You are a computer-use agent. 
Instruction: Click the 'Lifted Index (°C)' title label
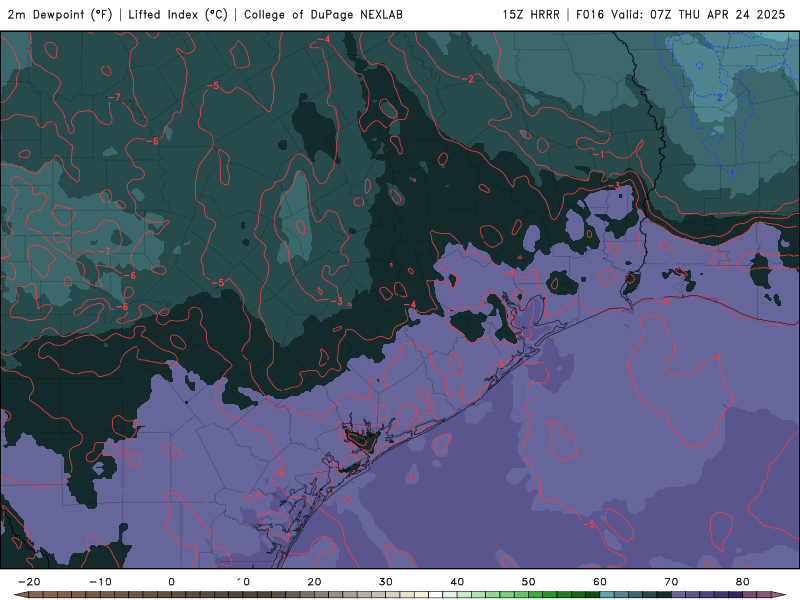(178, 15)
